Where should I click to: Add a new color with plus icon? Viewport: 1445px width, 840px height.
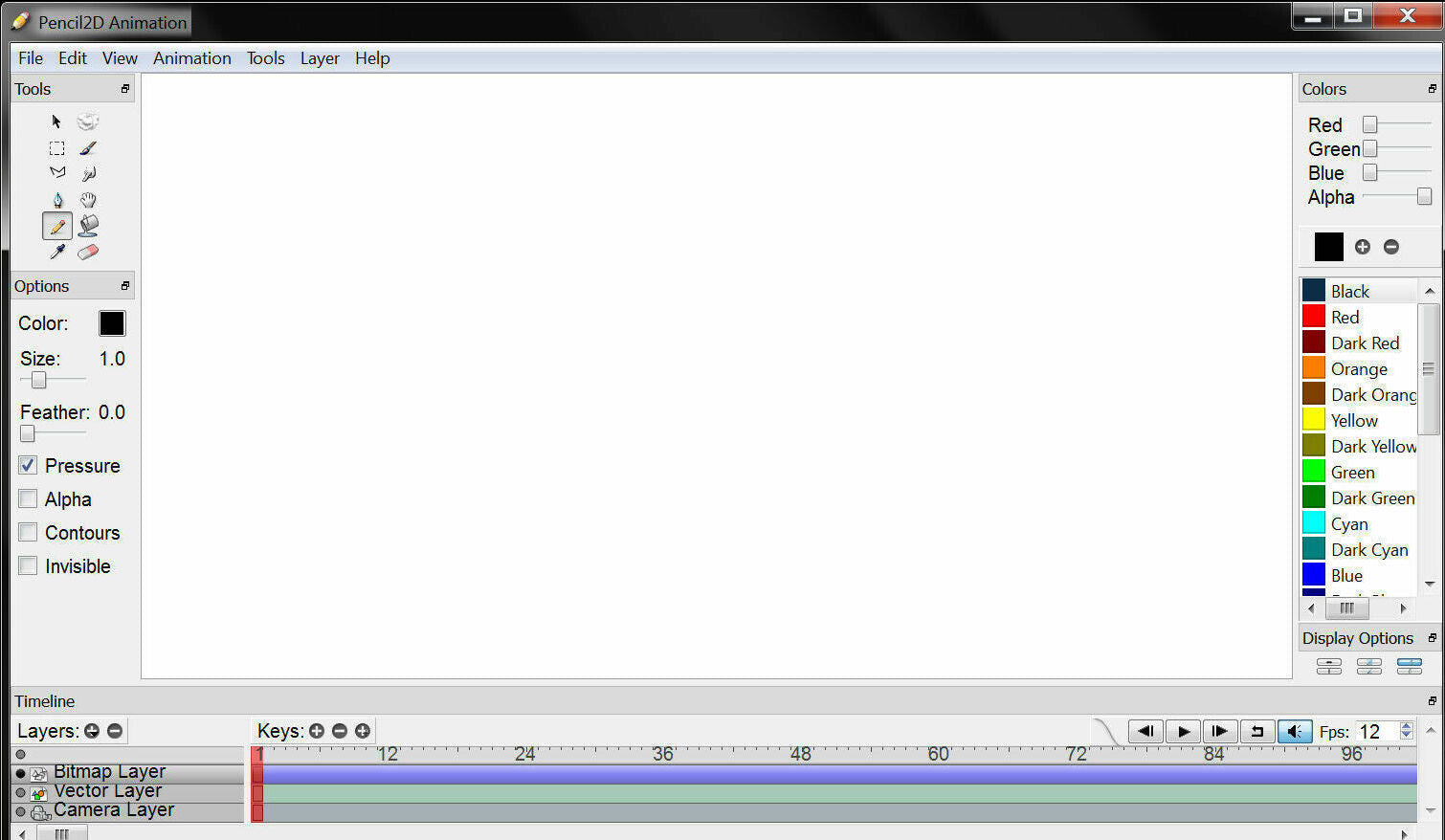[x=1363, y=247]
